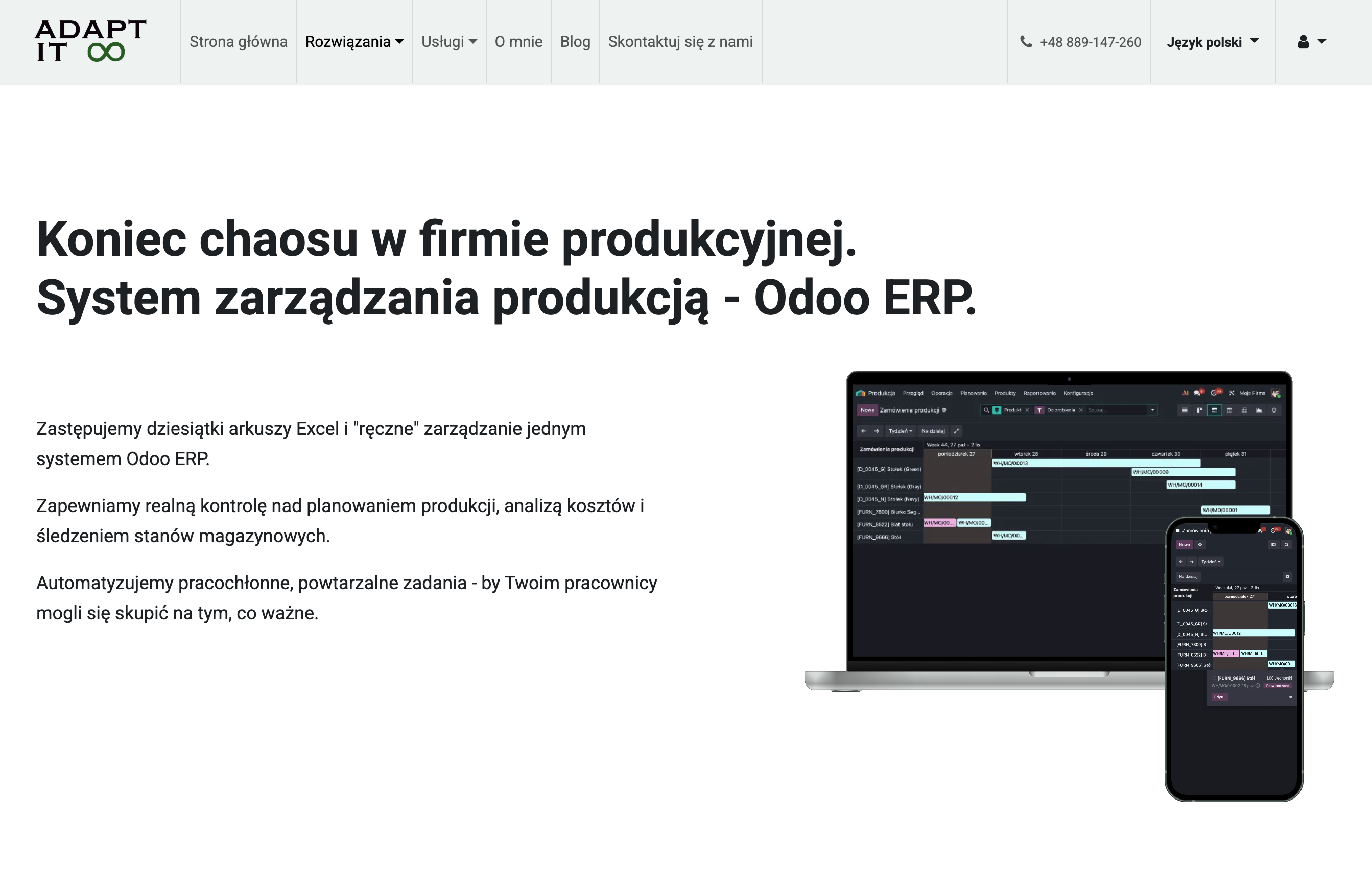Click the Rozwiązania caret arrow
This screenshot has height=872, width=1372.
[x=399, y=41]
